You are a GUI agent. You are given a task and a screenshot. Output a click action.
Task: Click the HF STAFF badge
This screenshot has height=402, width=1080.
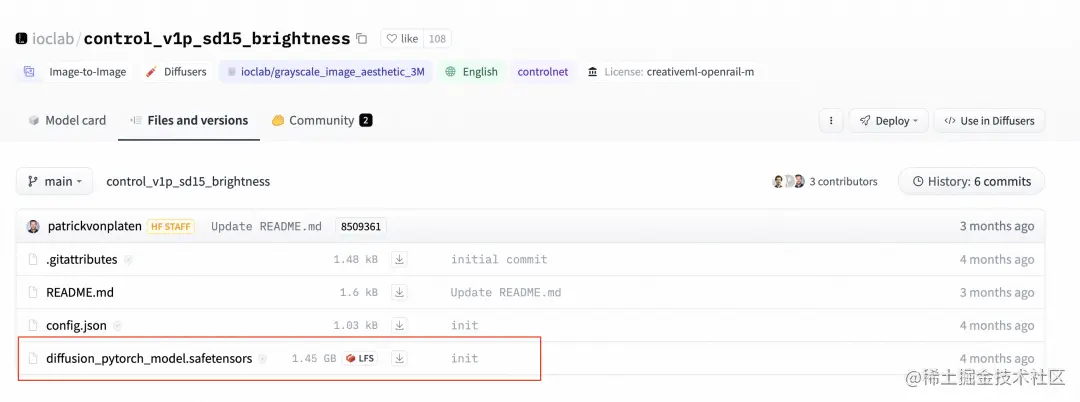171,226
